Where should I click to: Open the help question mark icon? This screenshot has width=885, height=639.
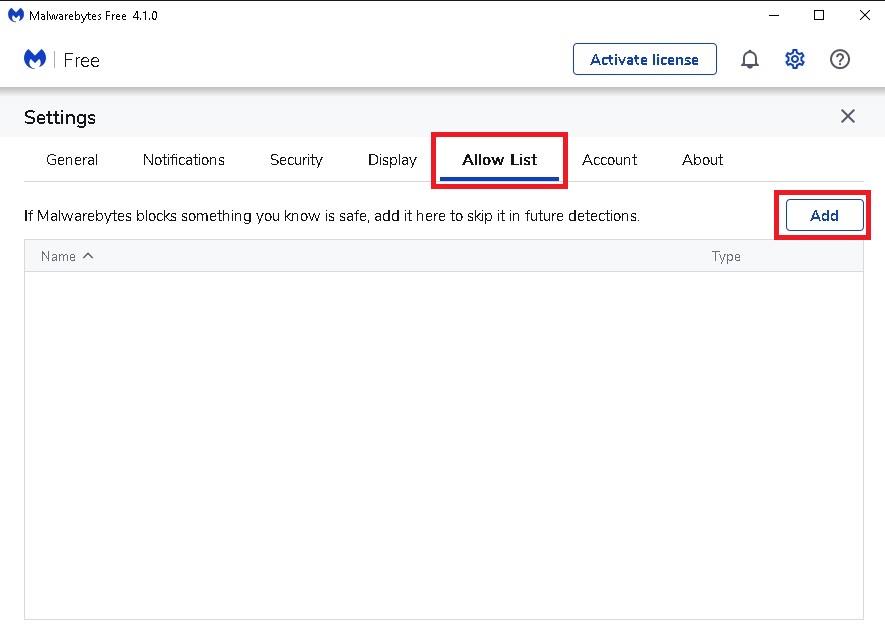click(x=840, y=59)
